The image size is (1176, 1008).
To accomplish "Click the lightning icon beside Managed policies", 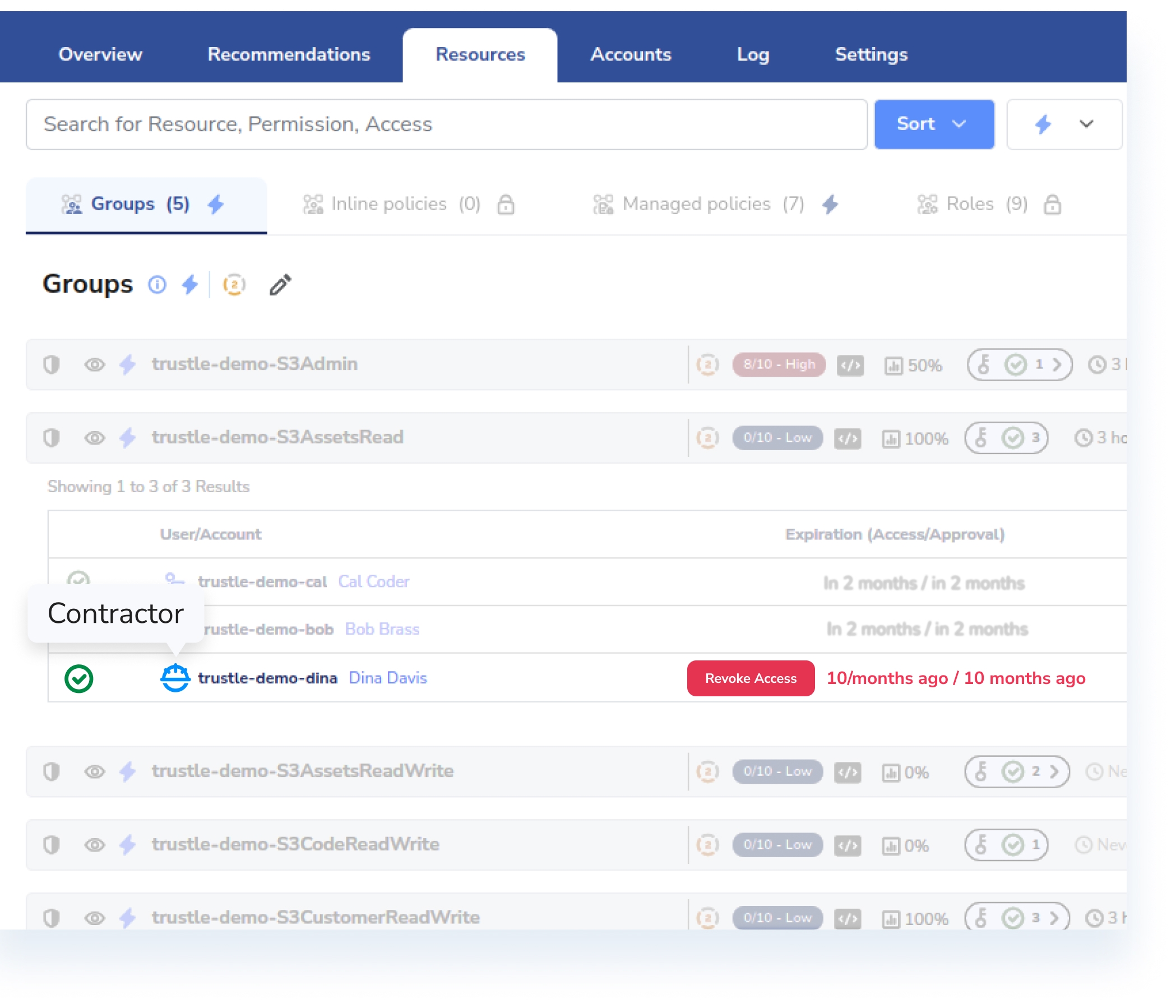I will (x=830, y=204).
